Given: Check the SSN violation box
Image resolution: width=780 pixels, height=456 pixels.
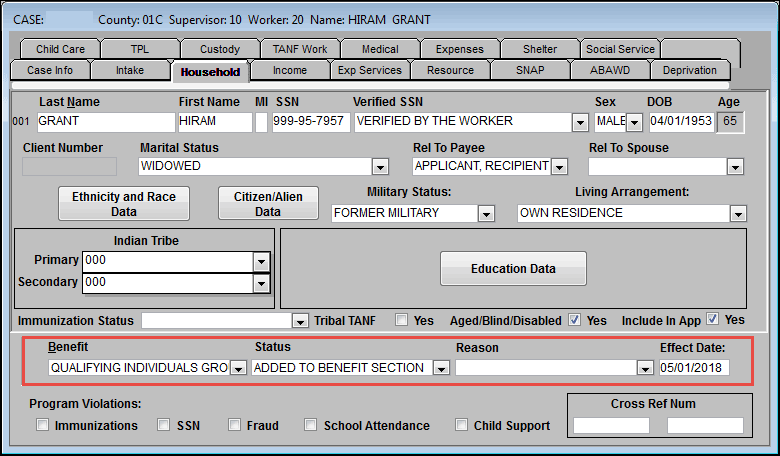Looking at the screenshot, I should 163,425.
